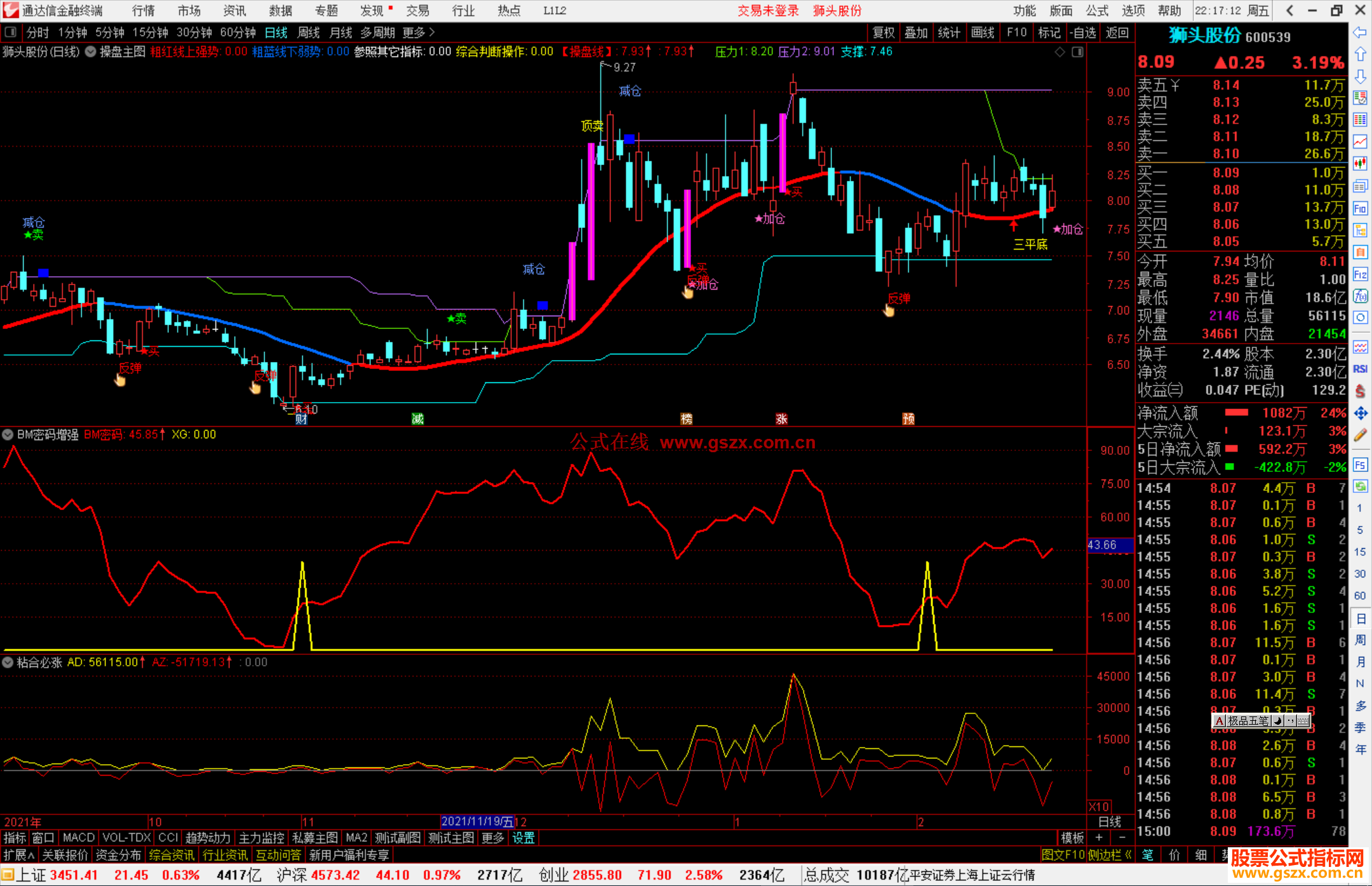The height and width of the screenshot is (886, 1372).
Task: Select 年 period in right sidebar
Action: [1360, 749]
